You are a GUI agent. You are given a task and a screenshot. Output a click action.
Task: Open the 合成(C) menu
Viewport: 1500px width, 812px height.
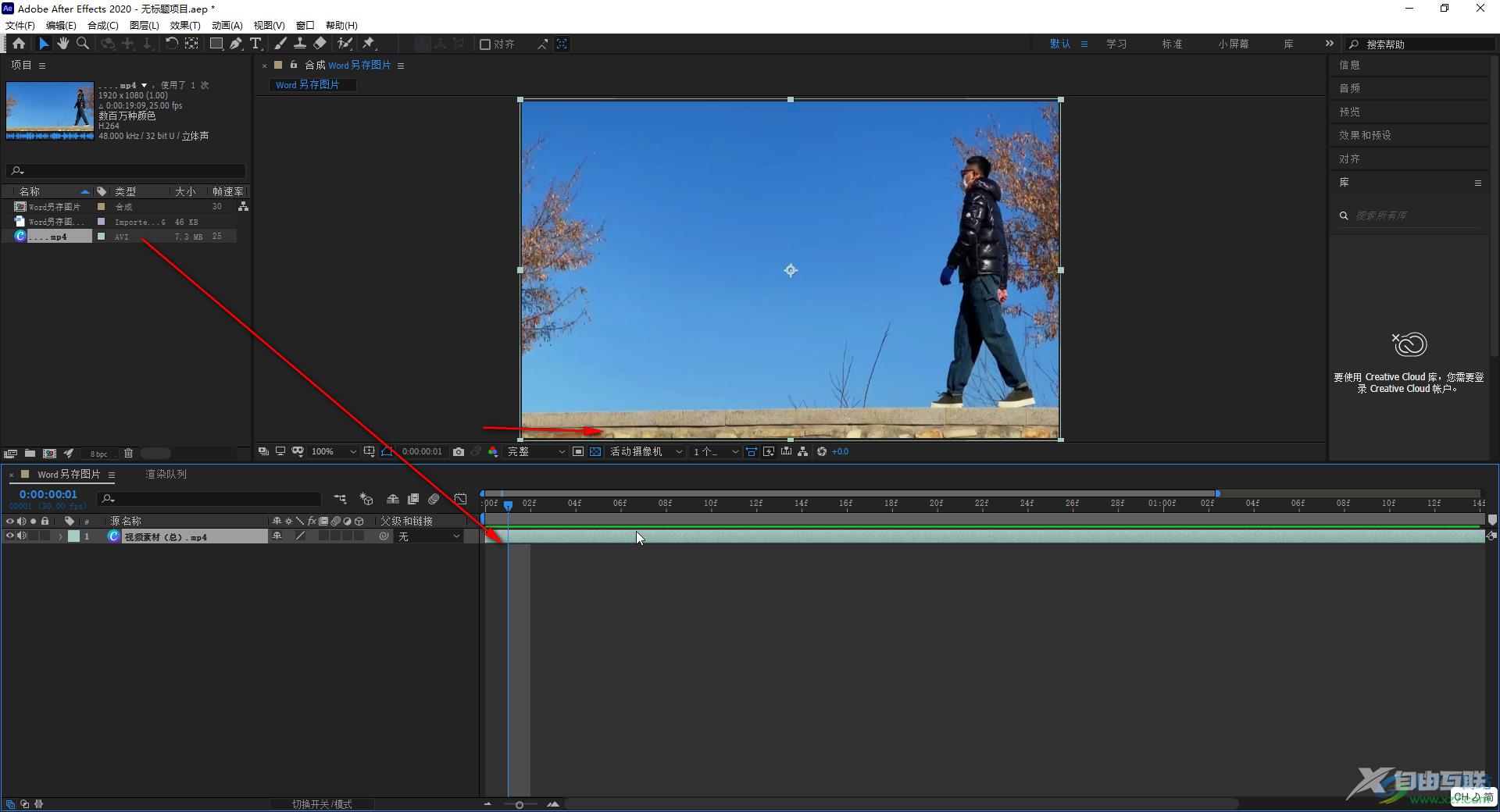tap(102, 26)
